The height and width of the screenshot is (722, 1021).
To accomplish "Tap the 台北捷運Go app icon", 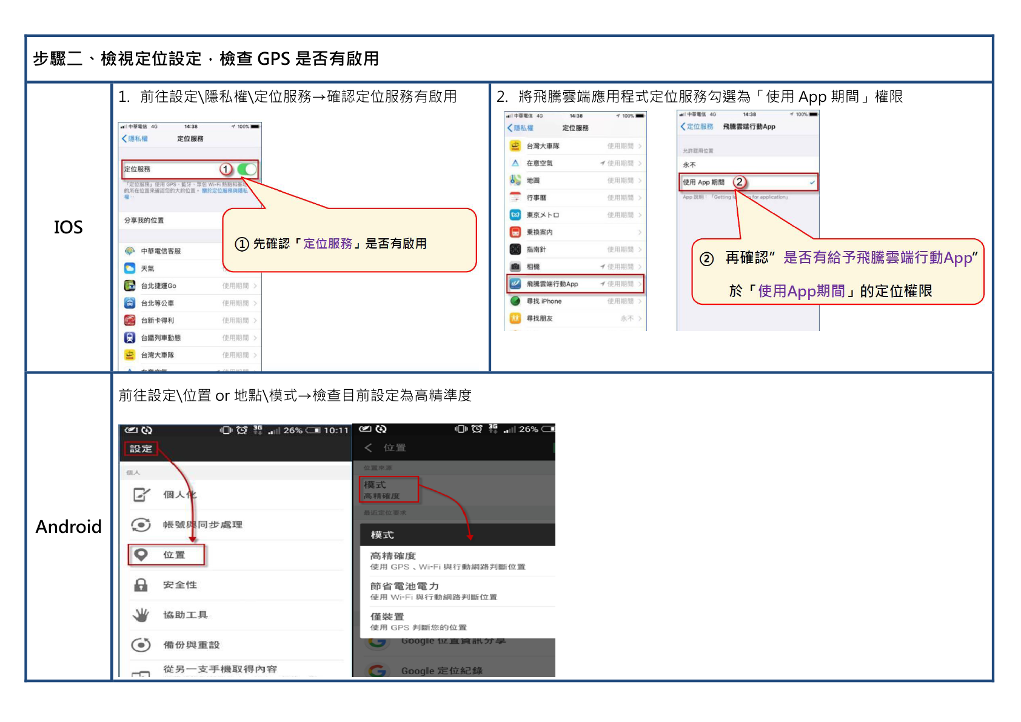I will [130, 286].
